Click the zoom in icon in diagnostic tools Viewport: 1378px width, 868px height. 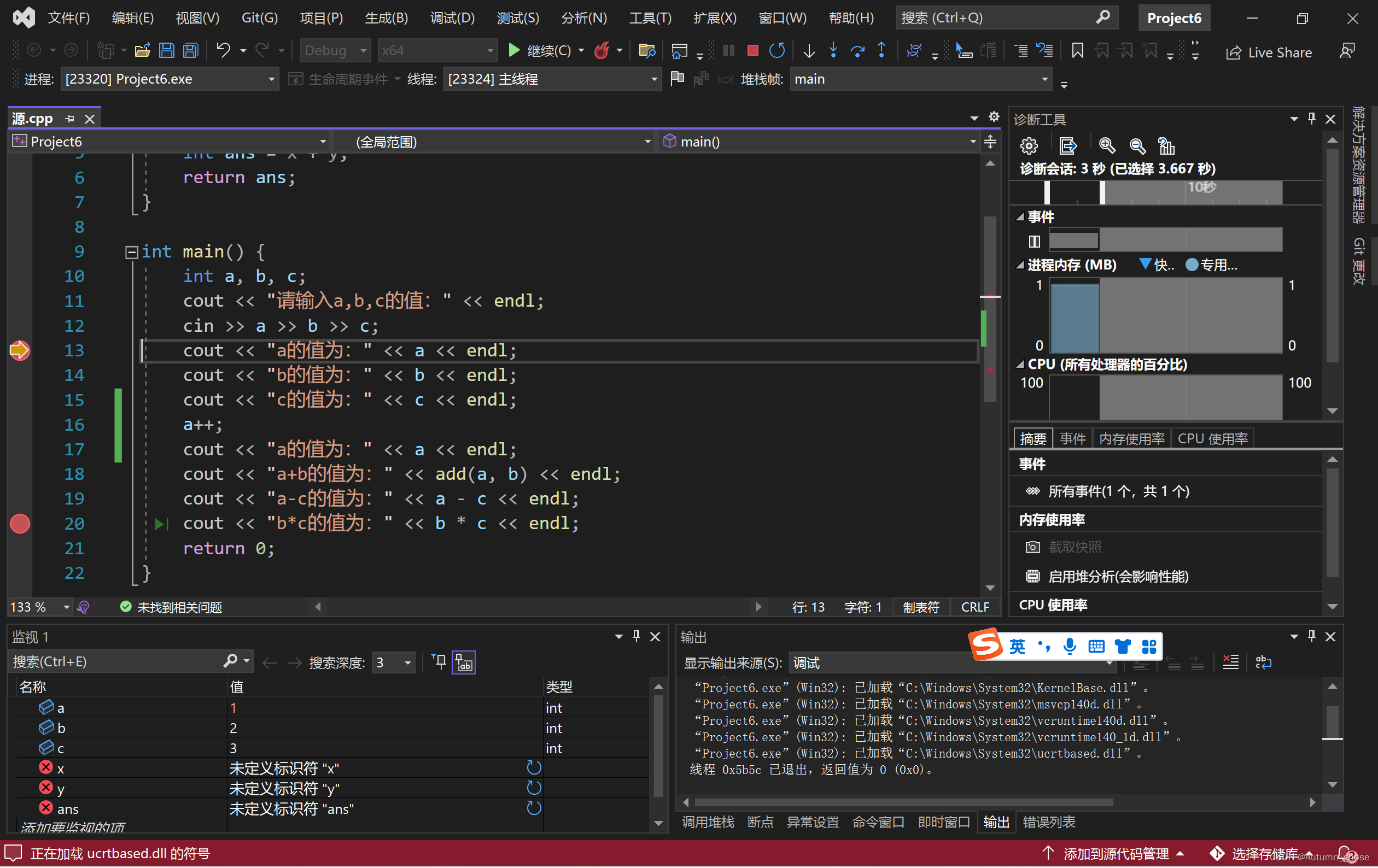click(1107, 146)
